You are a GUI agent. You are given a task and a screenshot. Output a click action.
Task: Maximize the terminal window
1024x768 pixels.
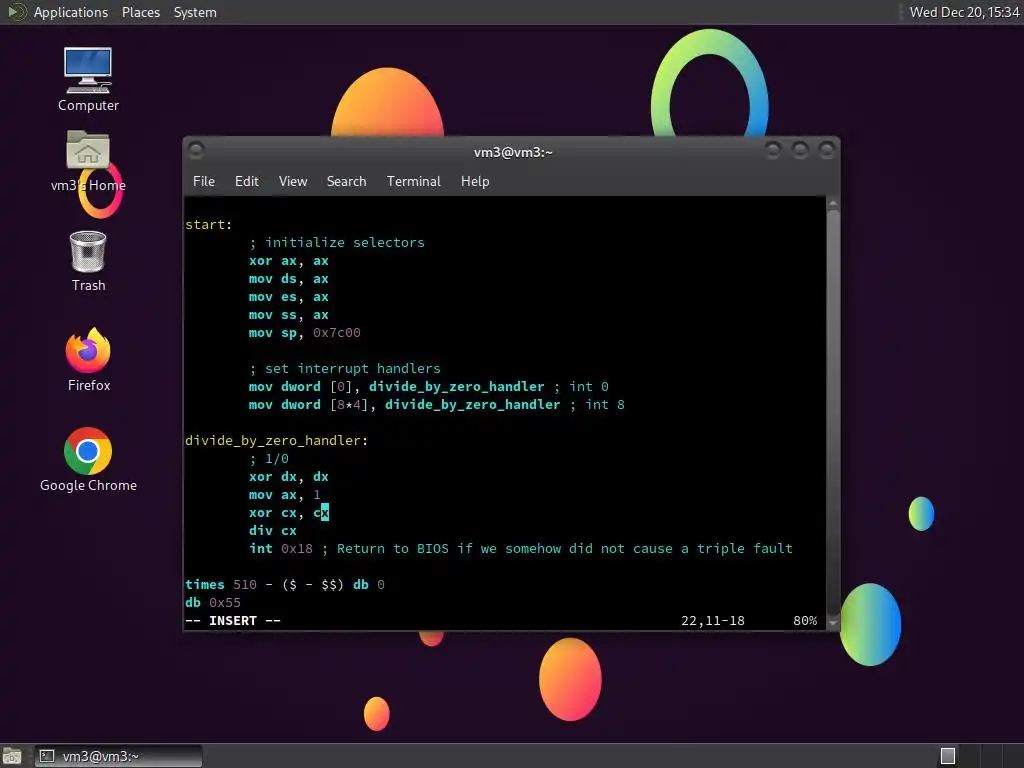(x=799, y=151)
